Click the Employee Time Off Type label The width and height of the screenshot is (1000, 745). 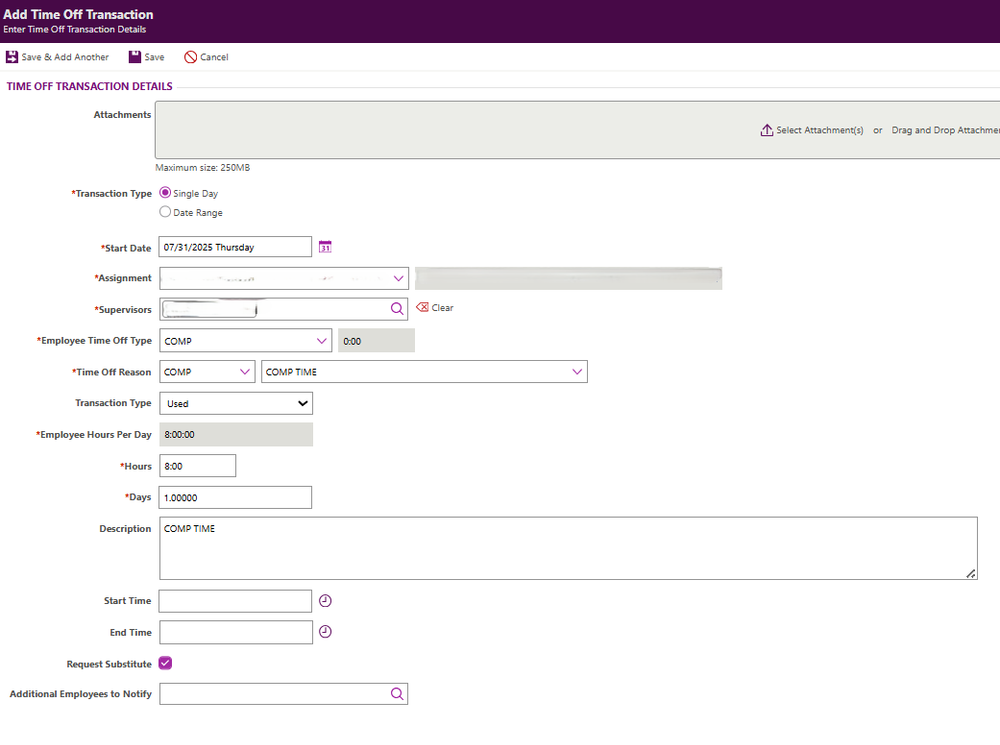(x=94, y=341)
